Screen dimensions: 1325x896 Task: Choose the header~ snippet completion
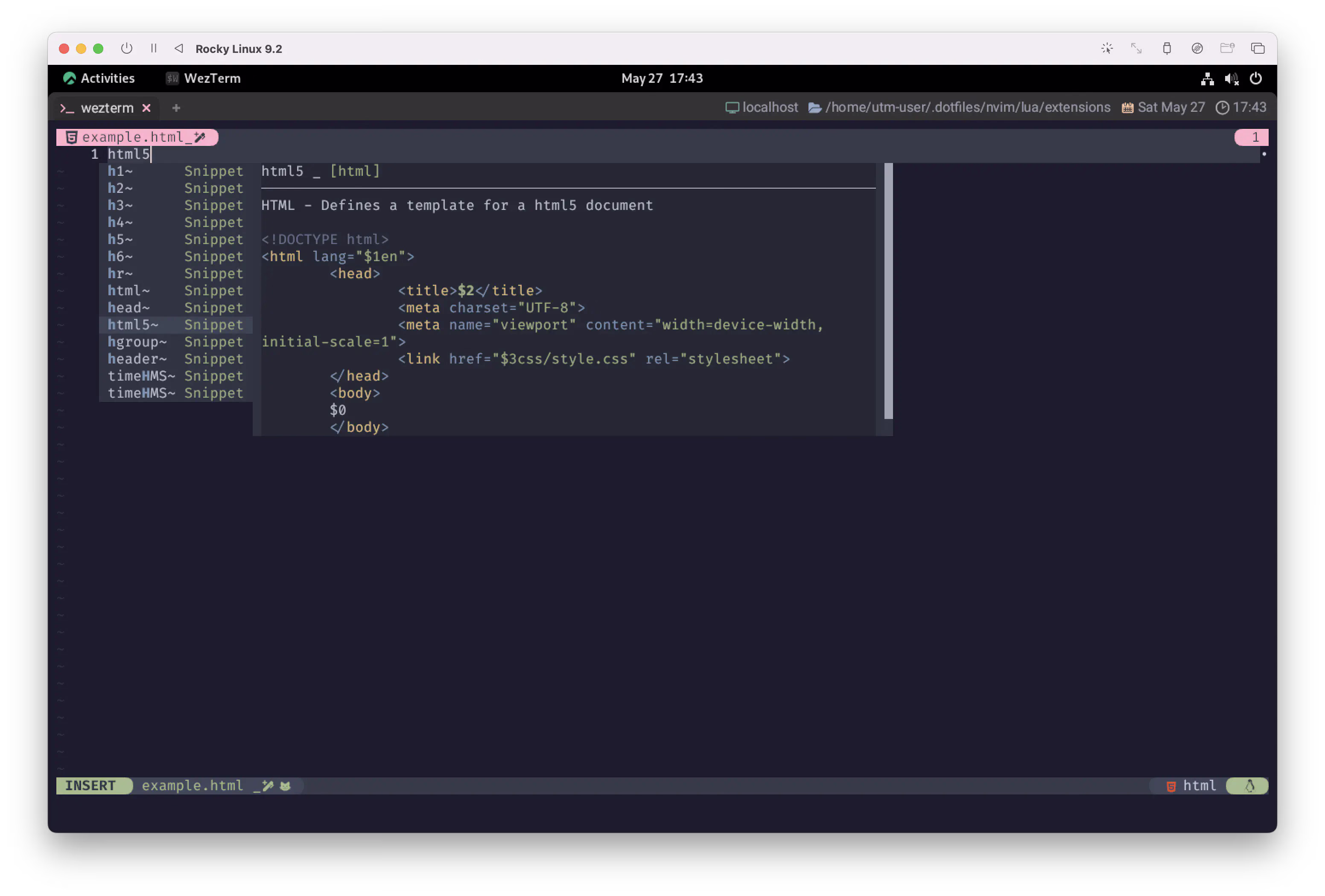175,359
